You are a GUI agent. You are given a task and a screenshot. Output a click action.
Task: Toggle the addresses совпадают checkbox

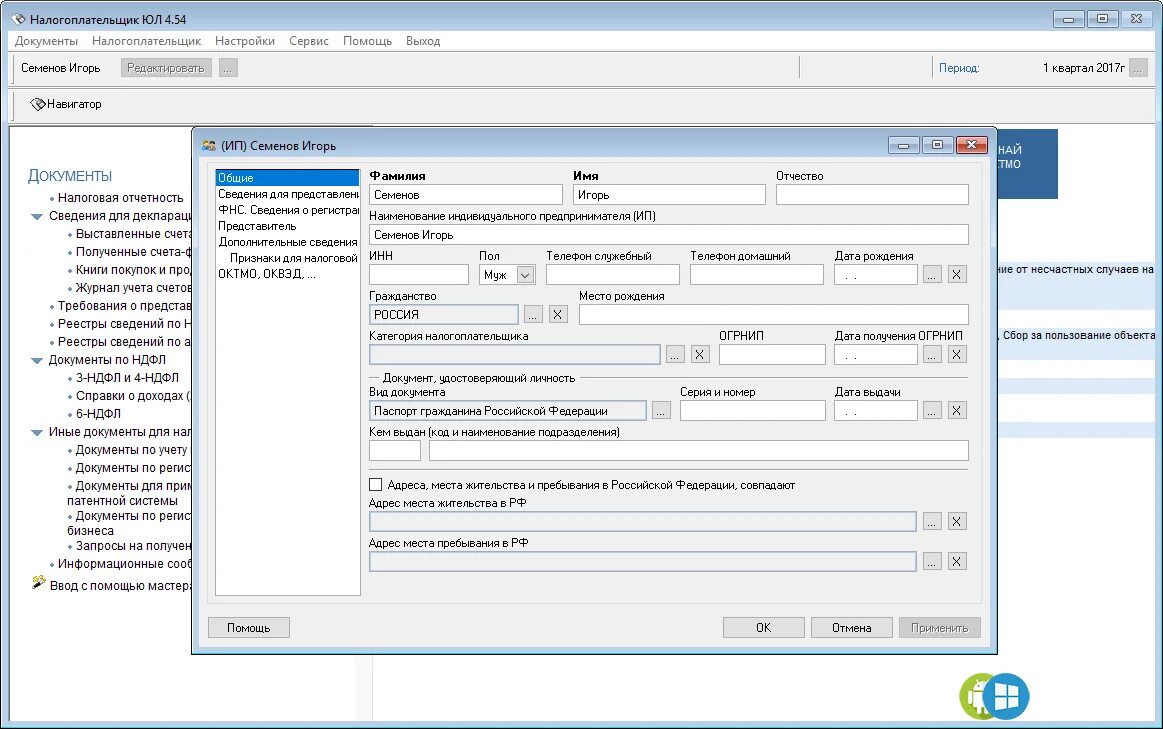tap(375, 484)
